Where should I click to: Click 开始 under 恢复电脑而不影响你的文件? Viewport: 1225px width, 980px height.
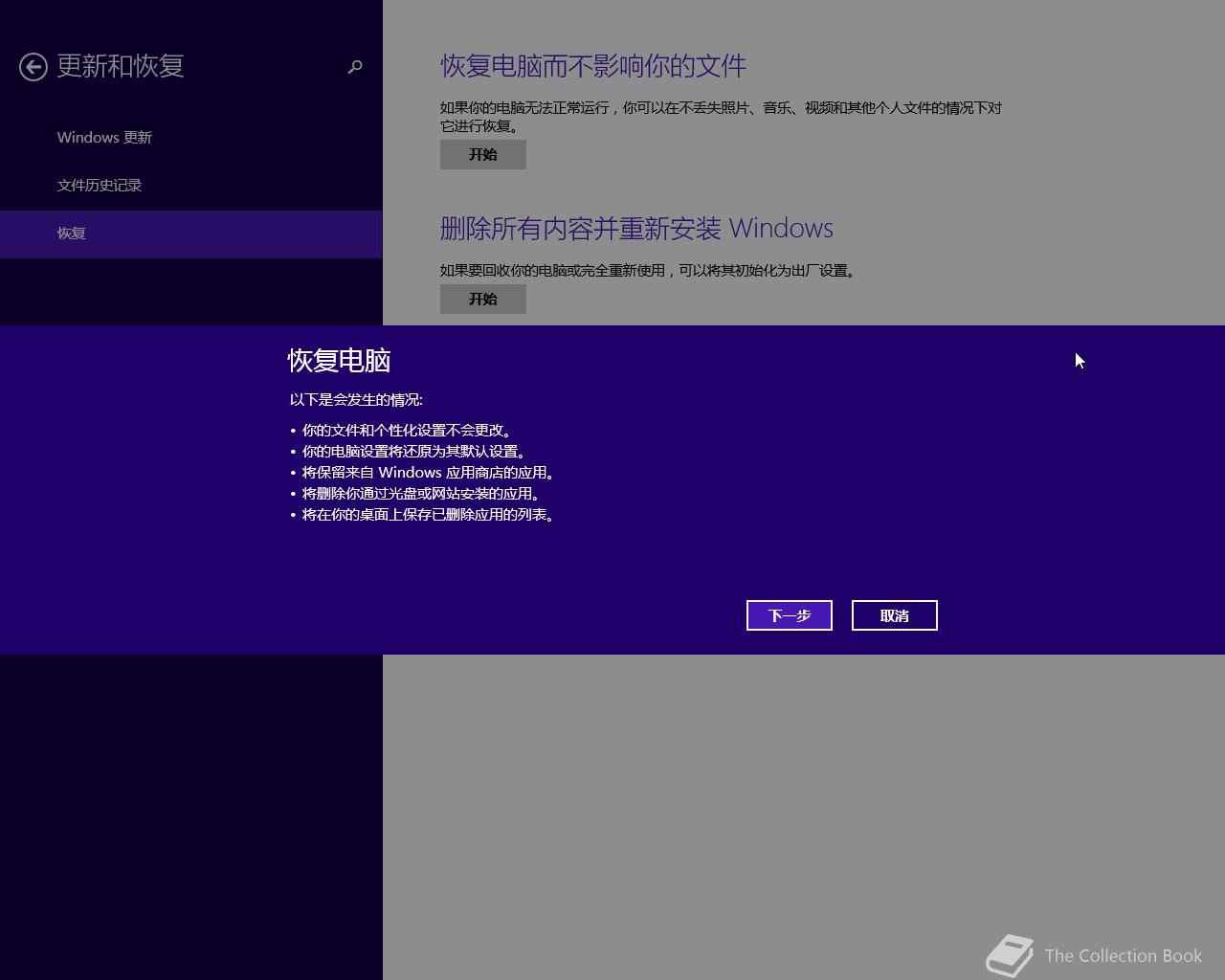click(483, 154)
